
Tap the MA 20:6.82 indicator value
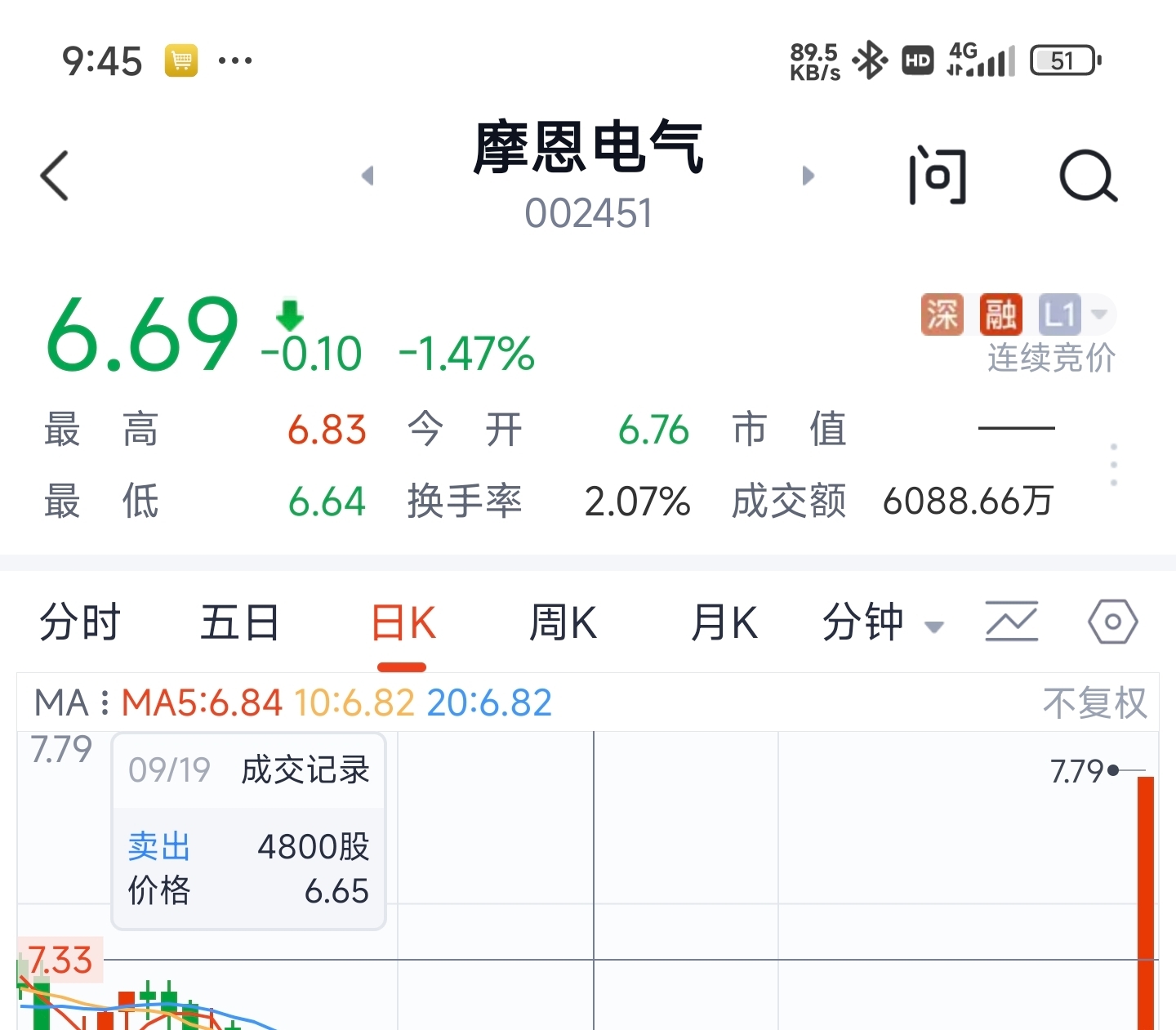click(x=489, y=703)
